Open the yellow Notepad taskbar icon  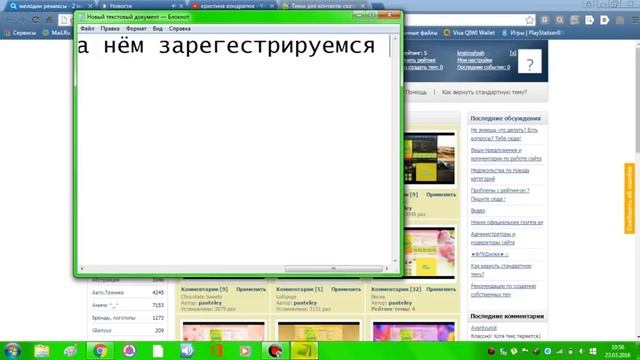pos(304,351)
